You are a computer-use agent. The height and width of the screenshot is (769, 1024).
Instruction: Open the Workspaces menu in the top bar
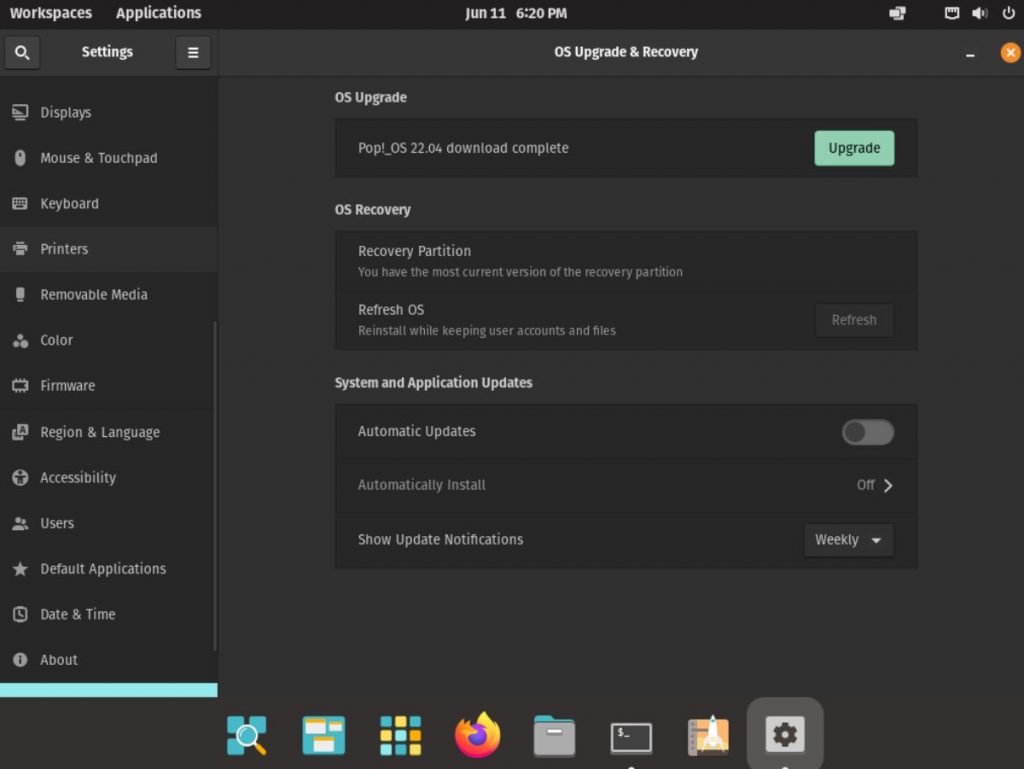point(50,13)
